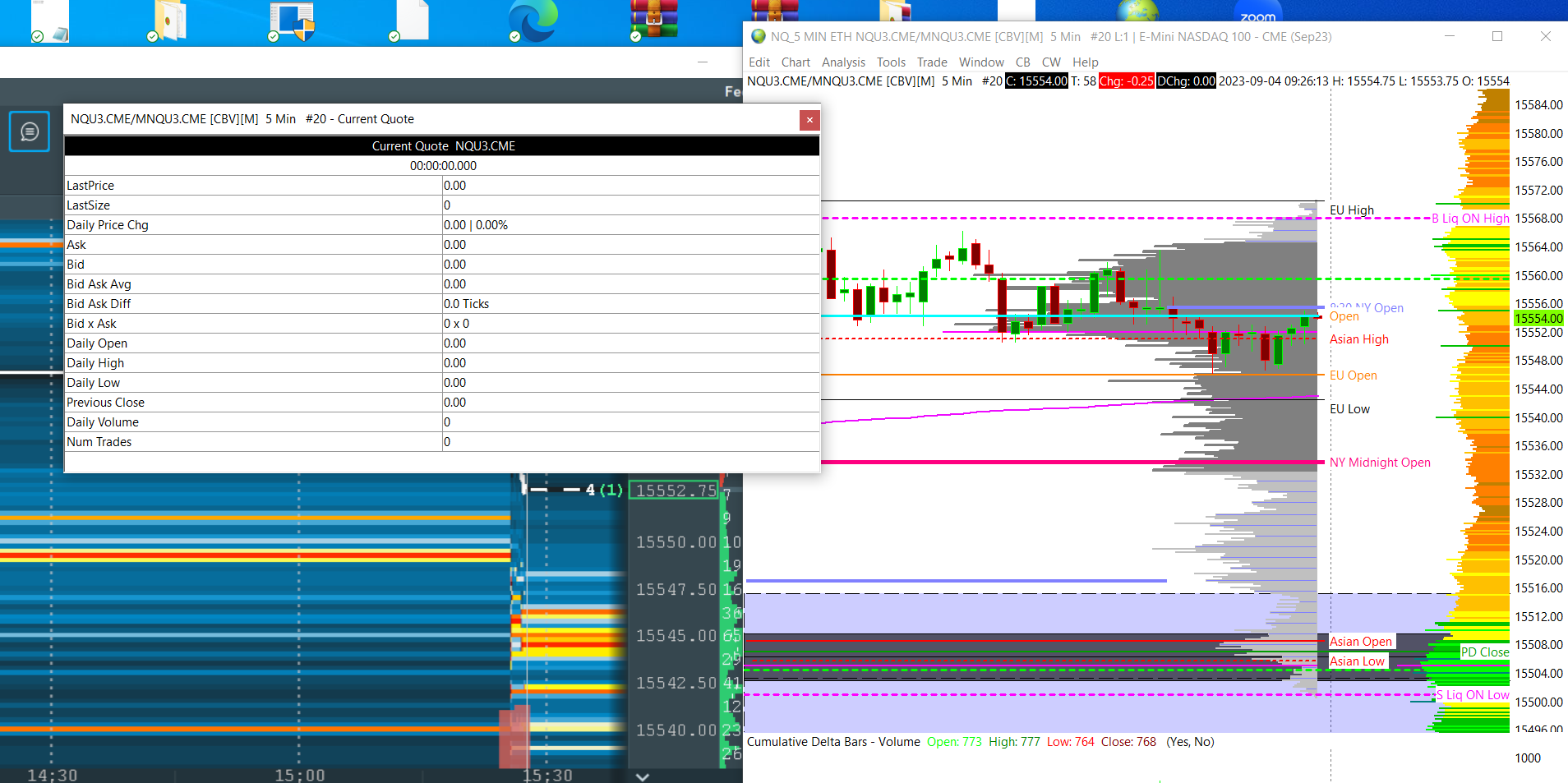Open the CW menu
The height and width of the screenshot is (783, 1568).
[x=1051, y=62]
